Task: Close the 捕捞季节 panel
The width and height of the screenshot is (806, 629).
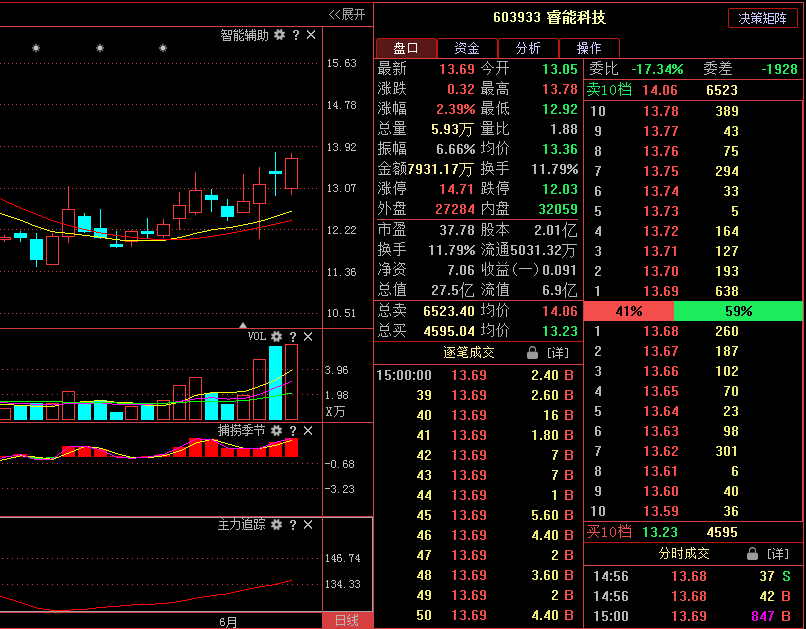Action: coord(307,430)
